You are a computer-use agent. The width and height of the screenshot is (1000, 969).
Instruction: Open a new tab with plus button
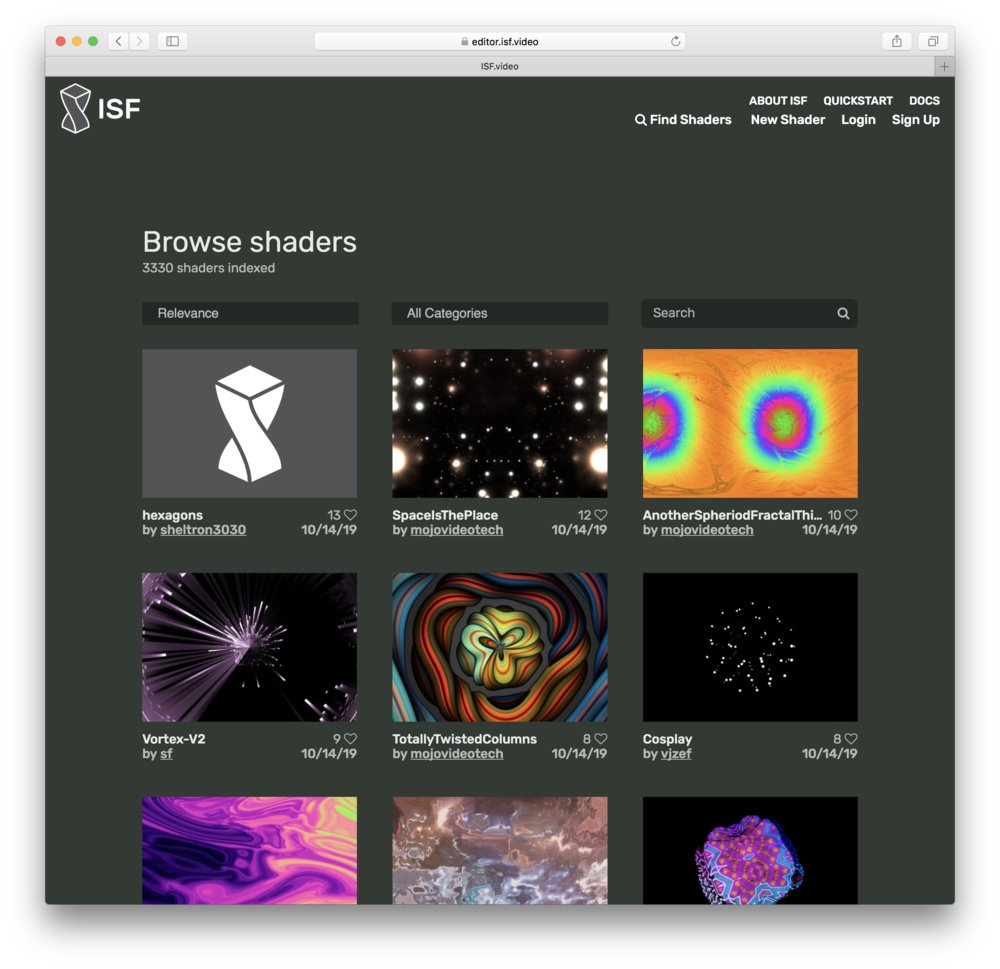tap(944, 66)
